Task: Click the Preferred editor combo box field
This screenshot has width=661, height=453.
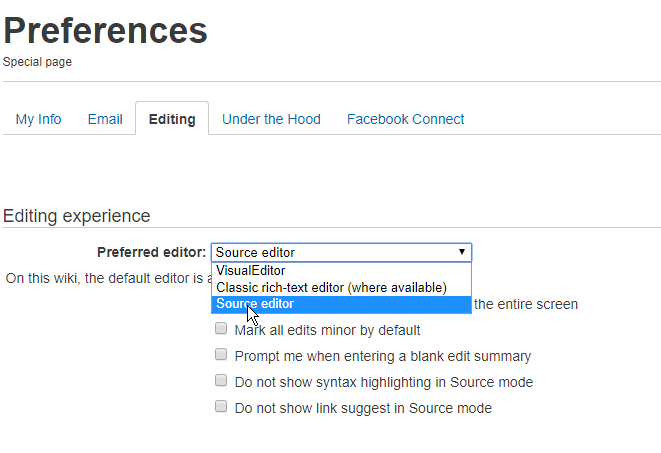Action: coord(330,252)
